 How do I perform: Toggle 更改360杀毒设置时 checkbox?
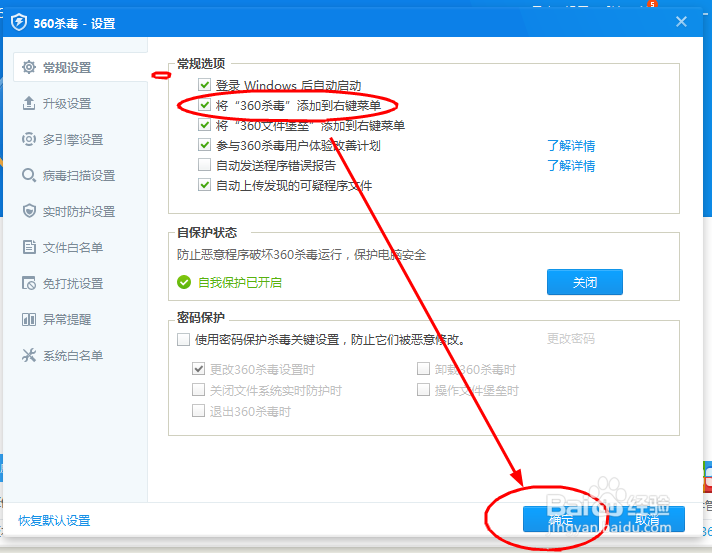pos(198,369)
